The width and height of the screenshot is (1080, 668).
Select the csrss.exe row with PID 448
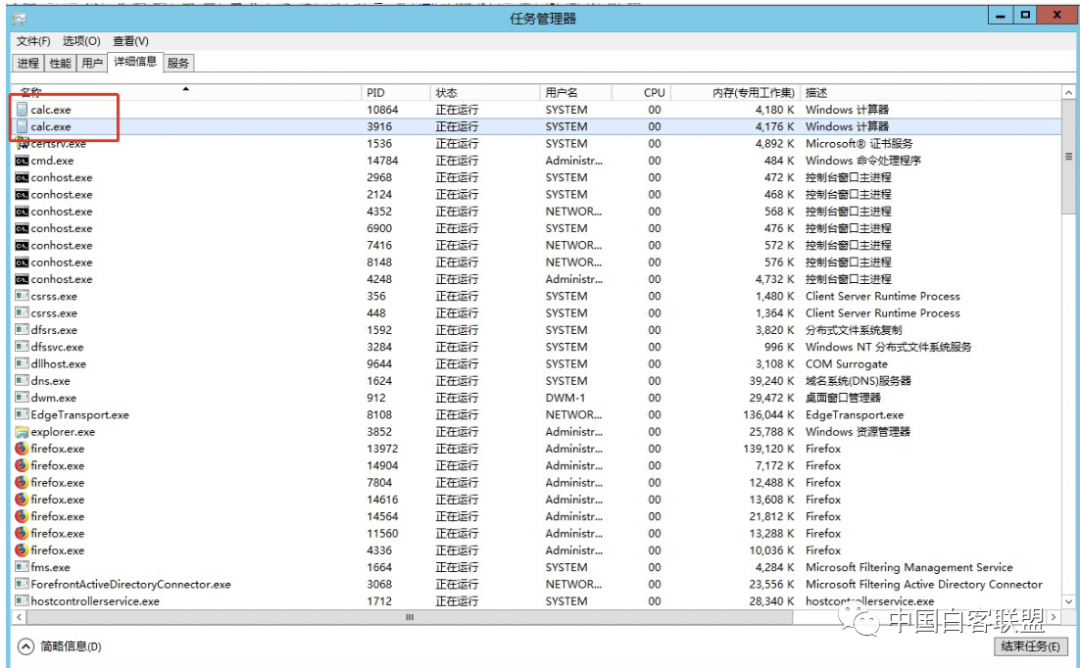coord(536,313)
